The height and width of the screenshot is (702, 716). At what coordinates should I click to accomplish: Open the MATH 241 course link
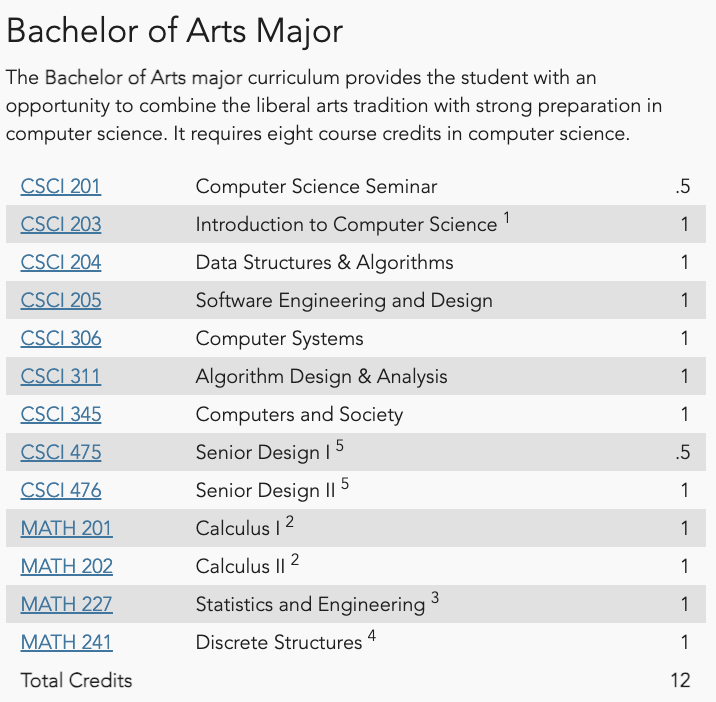tap(67, 642)
